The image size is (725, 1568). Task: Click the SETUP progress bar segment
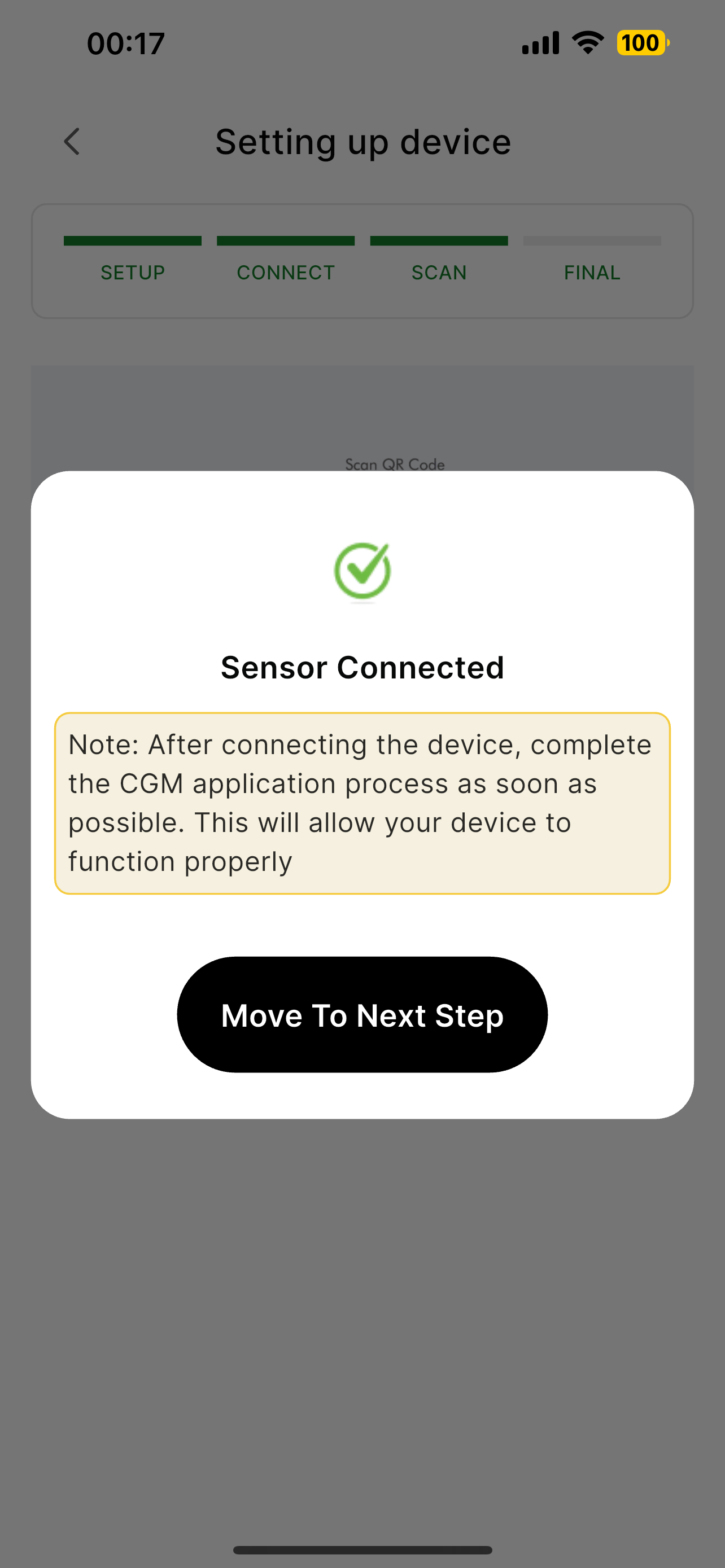tap(133, 241)
